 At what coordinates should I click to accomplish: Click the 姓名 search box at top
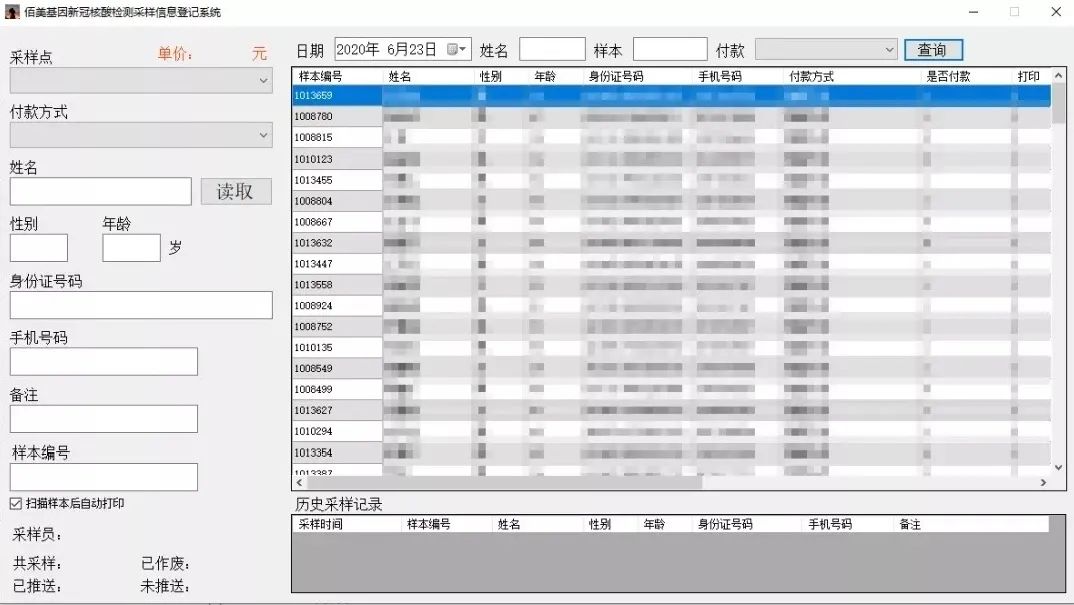pos(552,49)
